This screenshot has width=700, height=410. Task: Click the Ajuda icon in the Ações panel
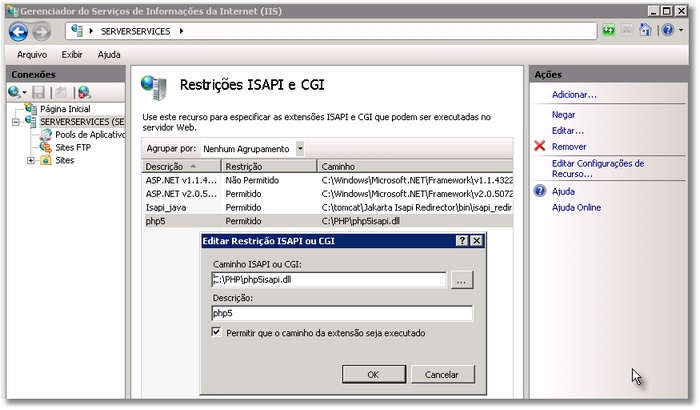click(540, 191)
